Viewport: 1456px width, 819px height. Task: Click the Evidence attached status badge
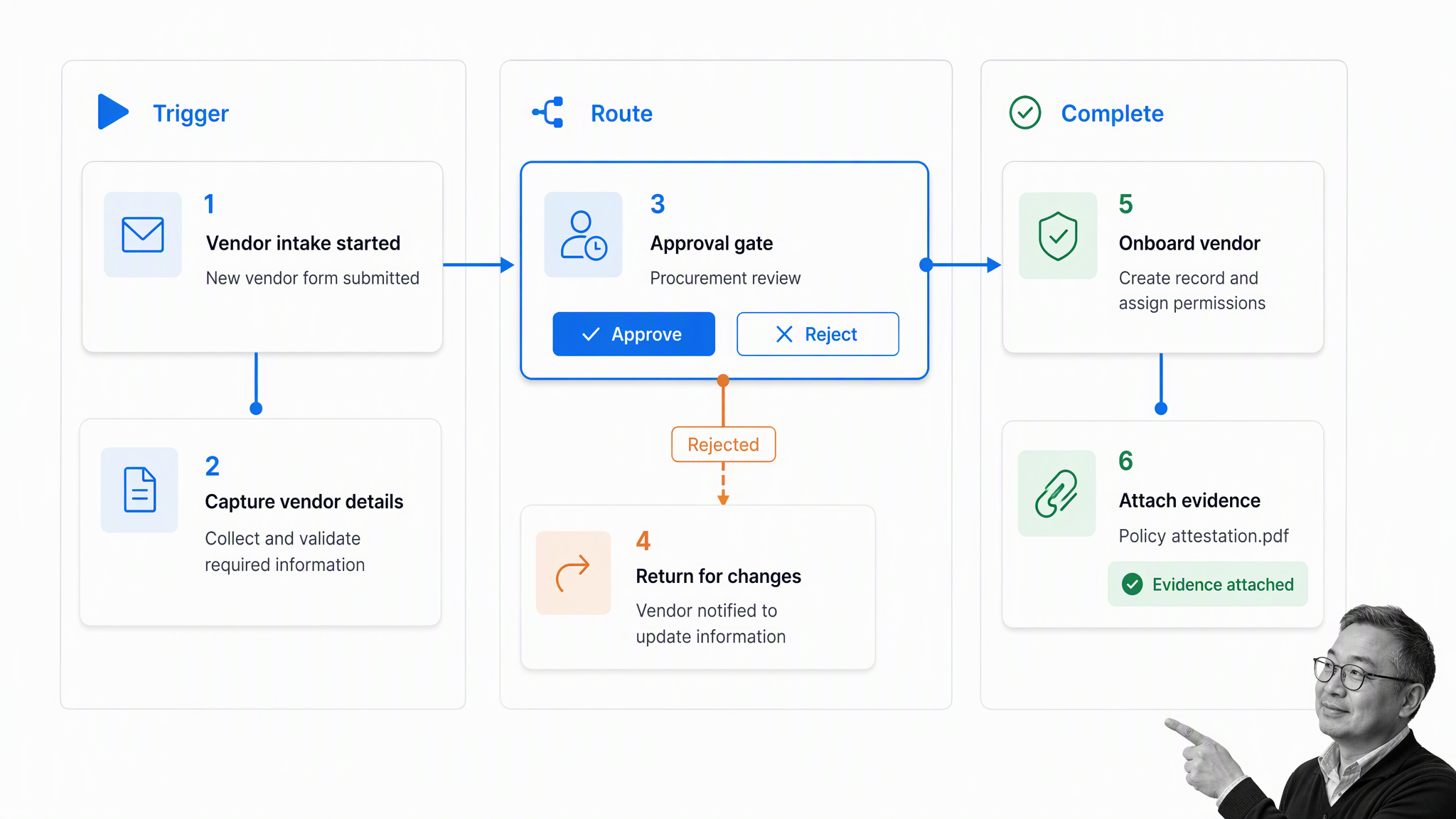click(x=1207, y=584)
